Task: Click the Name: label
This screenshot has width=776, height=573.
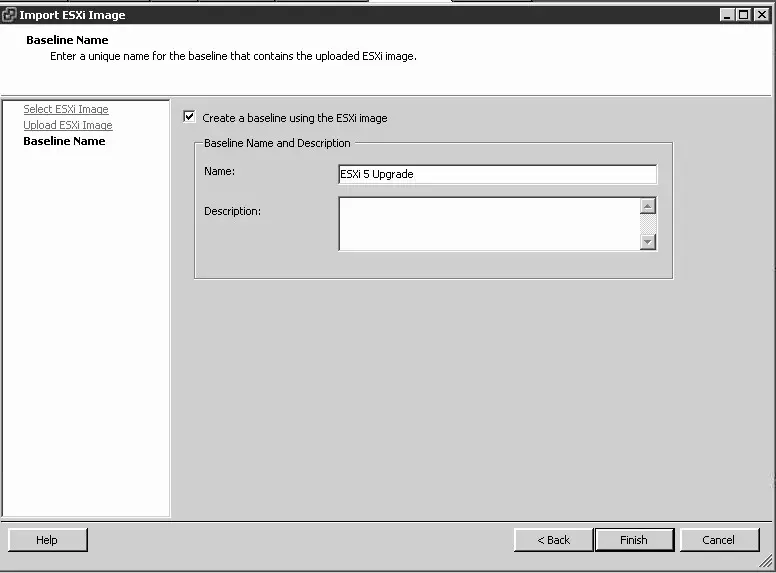Action: point(219,171)
